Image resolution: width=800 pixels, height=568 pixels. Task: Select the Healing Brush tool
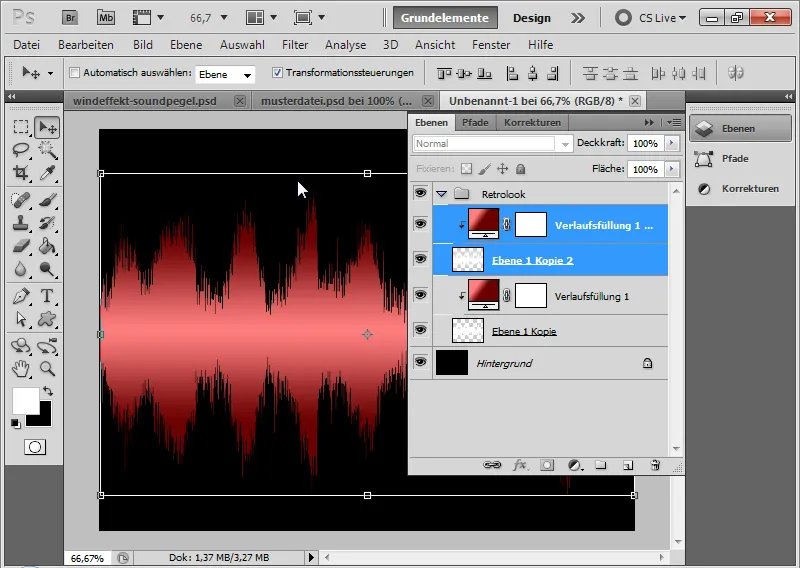(21, 200)
